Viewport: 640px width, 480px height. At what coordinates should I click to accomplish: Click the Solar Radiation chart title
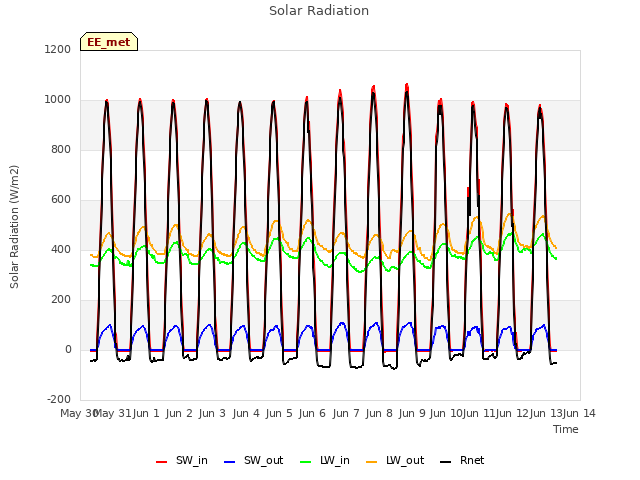(319, 11)
